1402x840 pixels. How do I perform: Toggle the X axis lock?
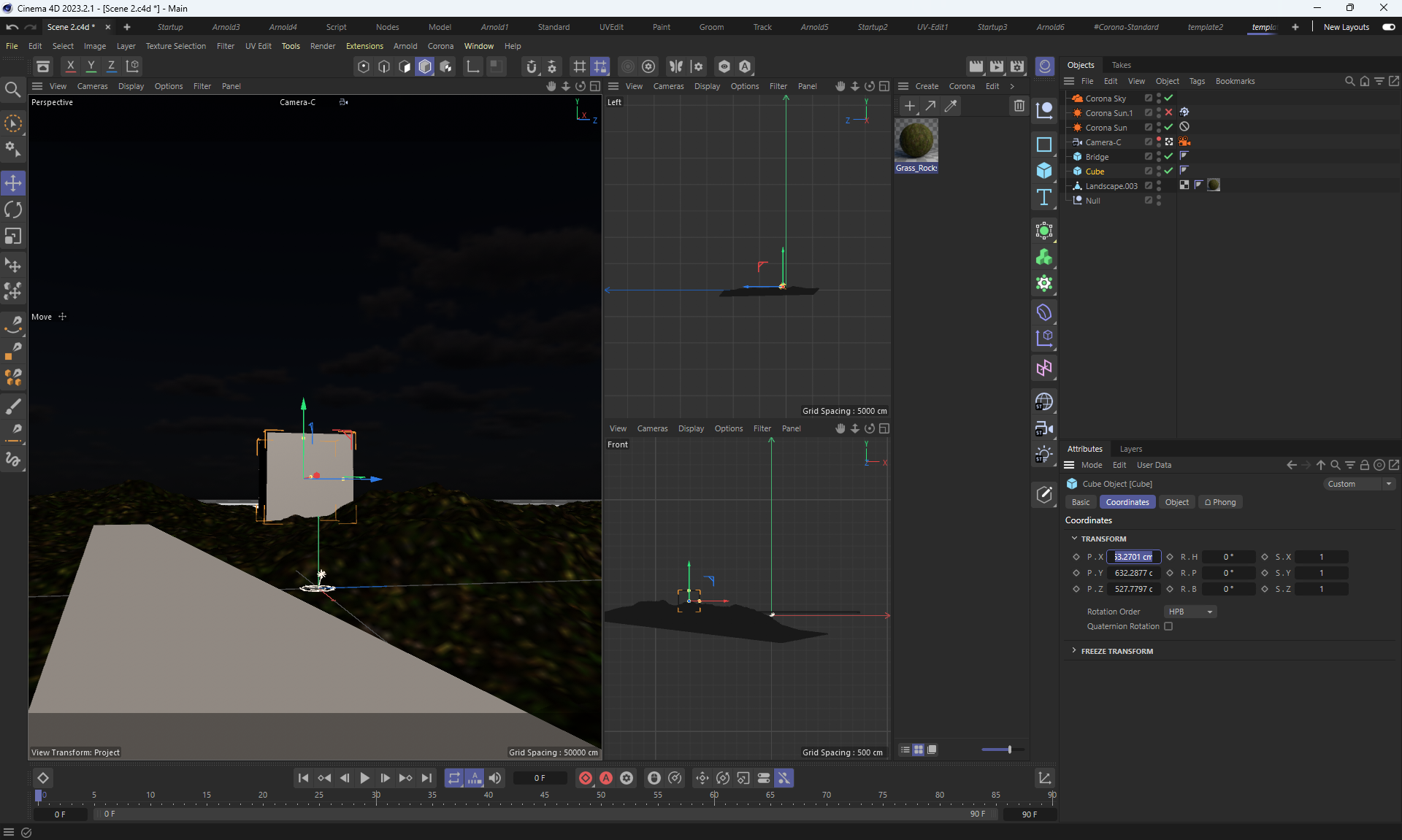click(x=70, y=66)
